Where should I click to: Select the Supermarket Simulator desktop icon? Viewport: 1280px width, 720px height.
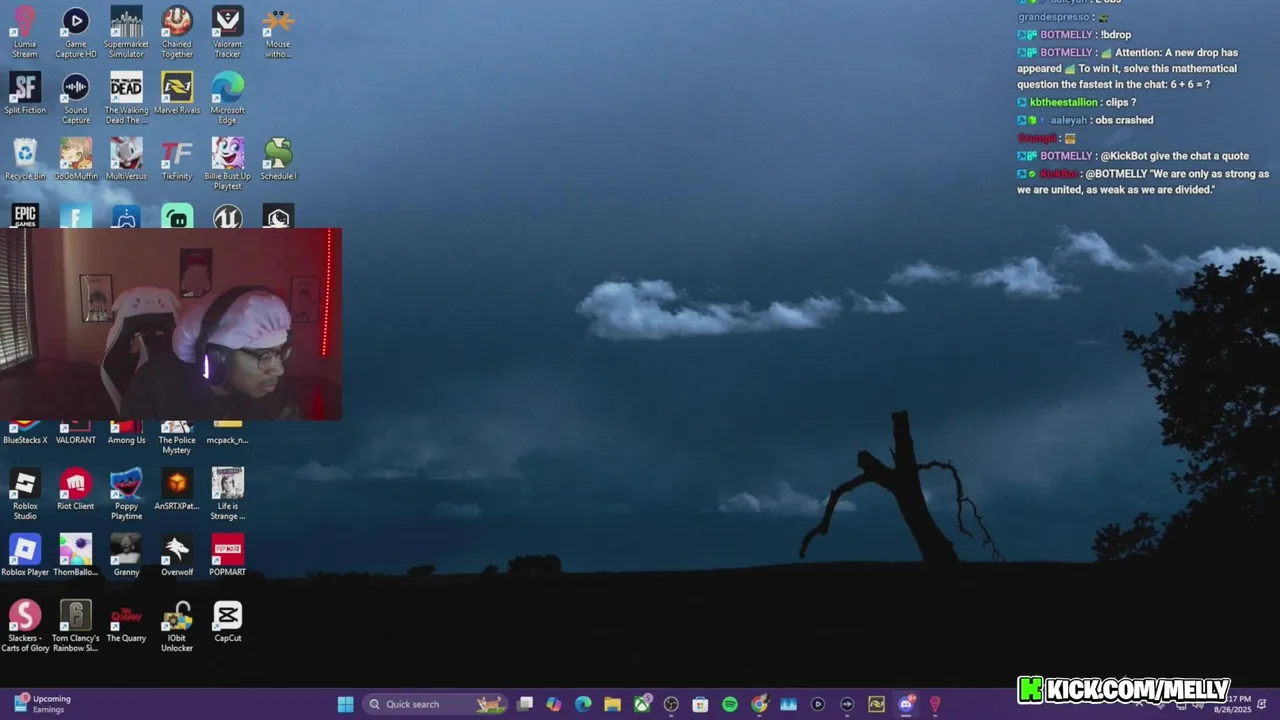126,32
